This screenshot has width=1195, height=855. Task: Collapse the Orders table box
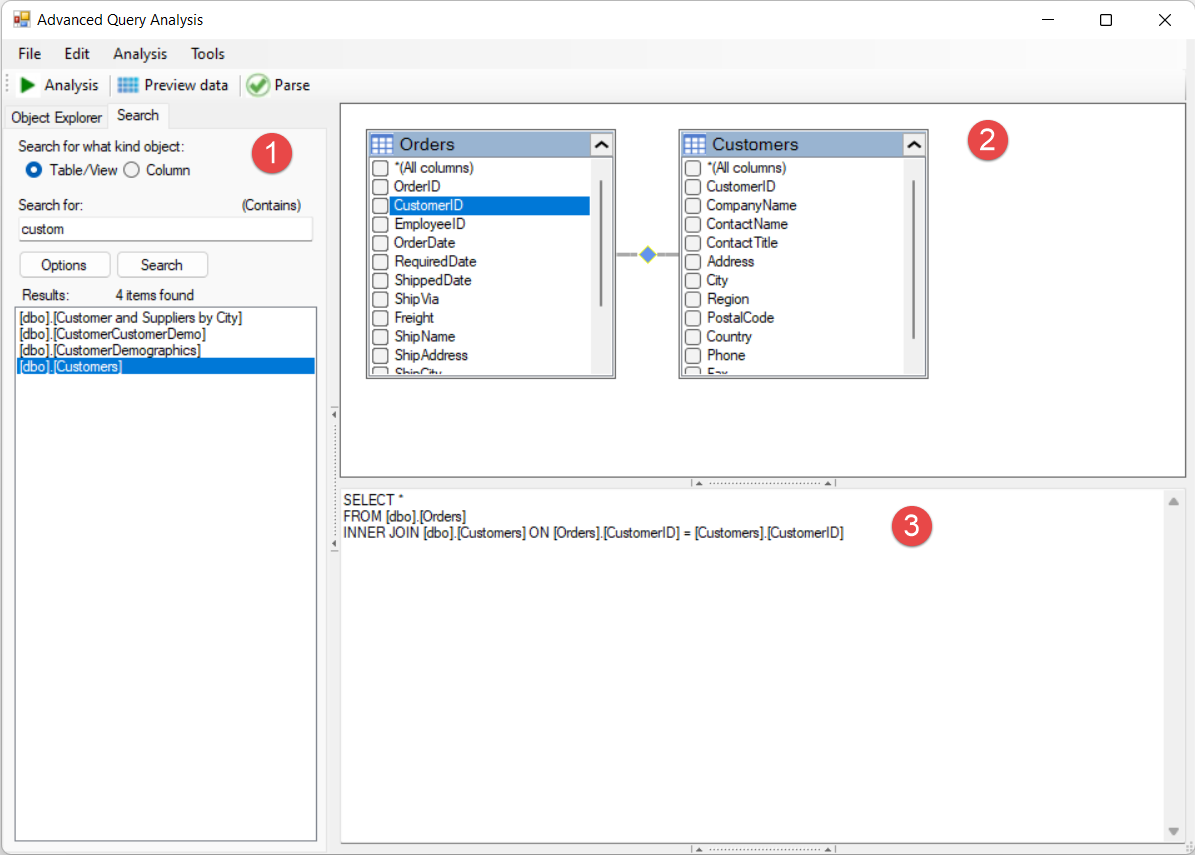coord(601,144)
